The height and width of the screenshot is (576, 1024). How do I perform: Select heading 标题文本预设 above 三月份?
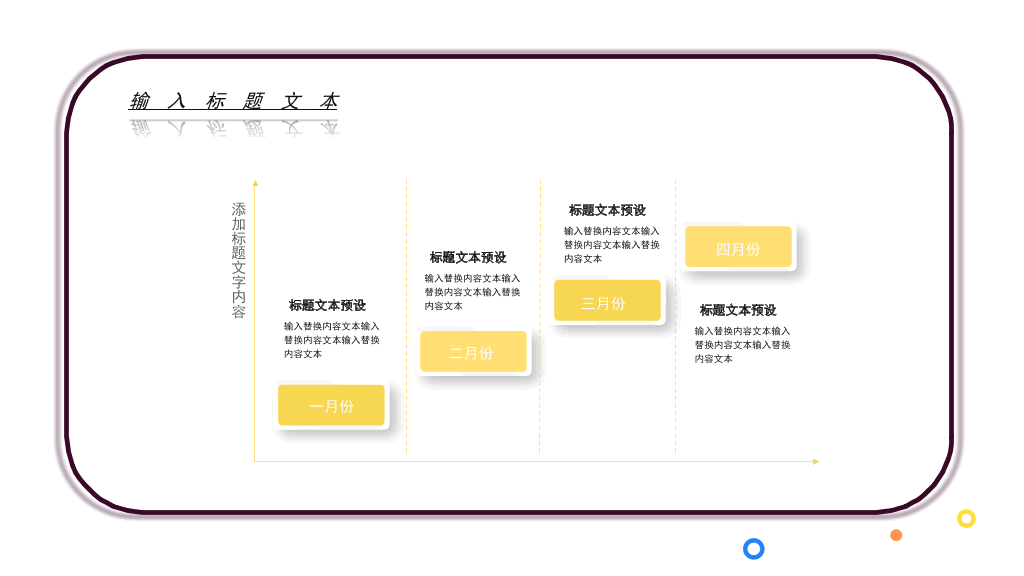tap(607, 210)
